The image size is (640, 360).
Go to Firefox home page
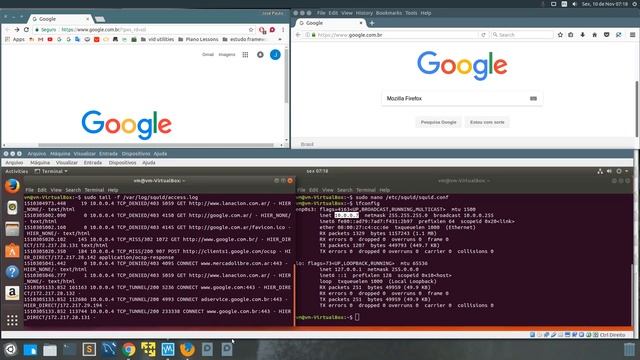[x=595, y=35]
